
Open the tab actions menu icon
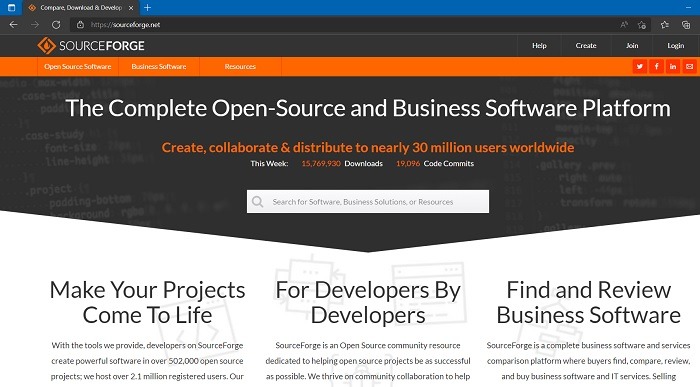(11, 8)
